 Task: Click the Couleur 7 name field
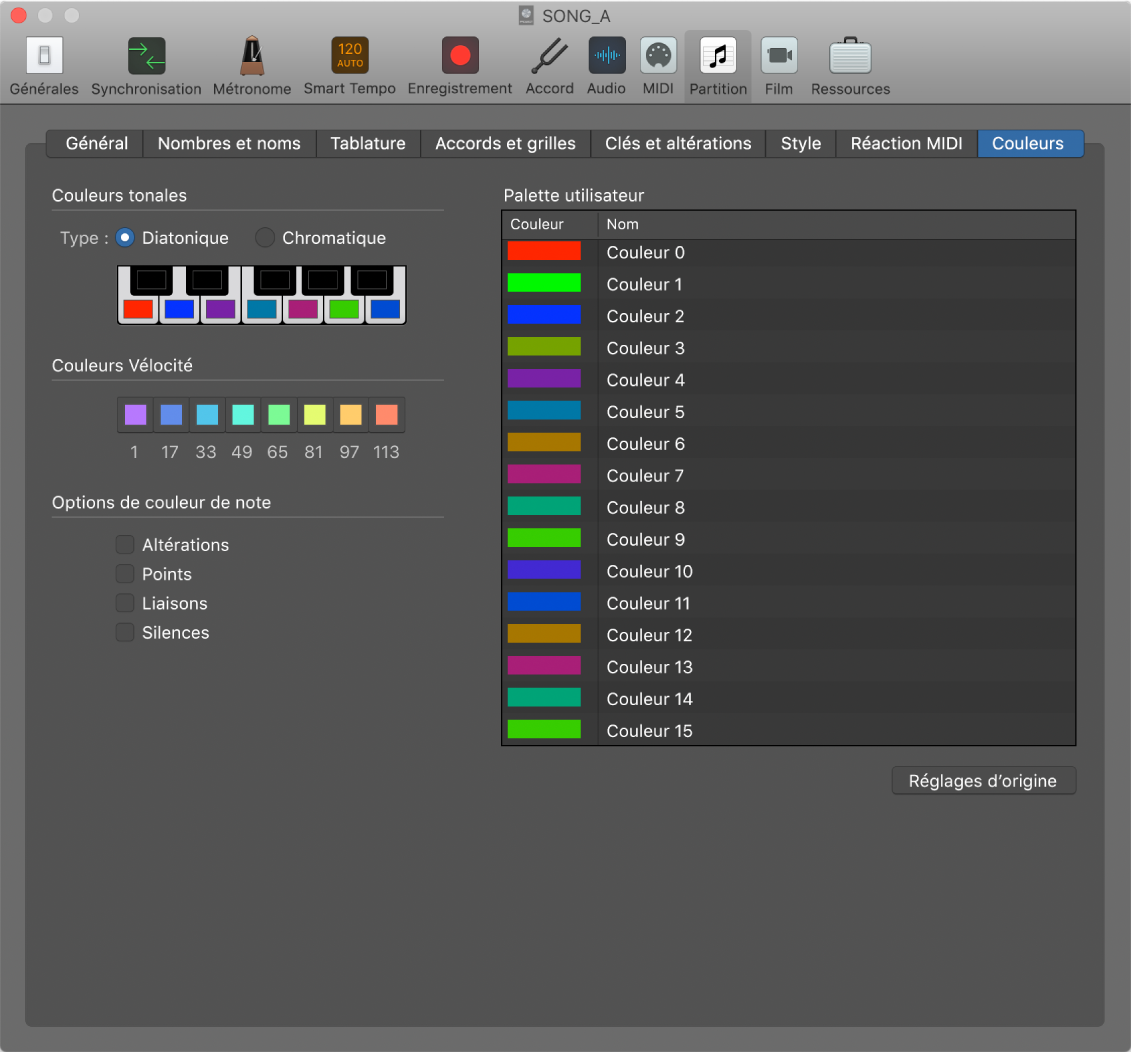coord(646,476)
